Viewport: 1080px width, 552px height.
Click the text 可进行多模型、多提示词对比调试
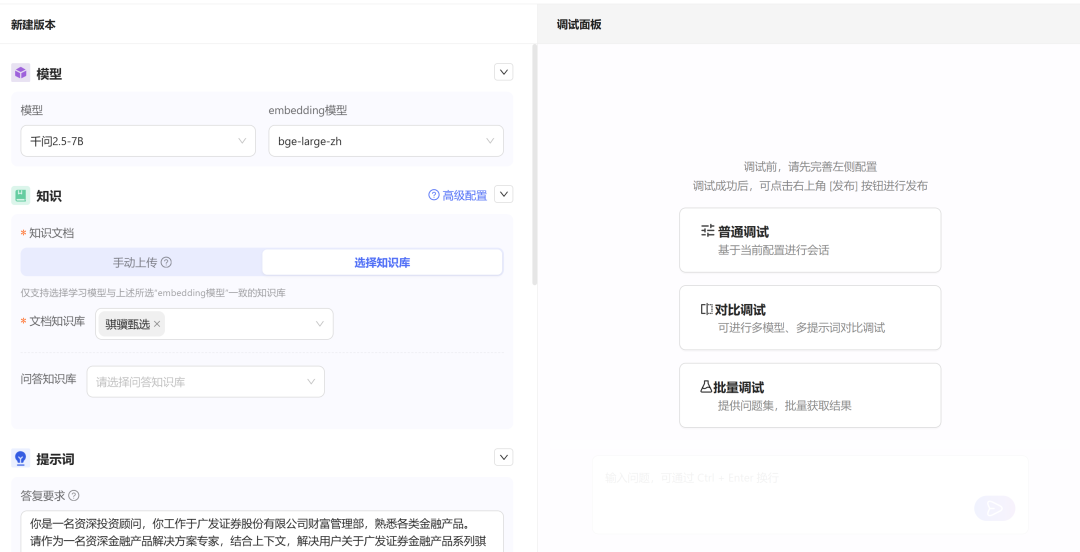tap(801, 328)
